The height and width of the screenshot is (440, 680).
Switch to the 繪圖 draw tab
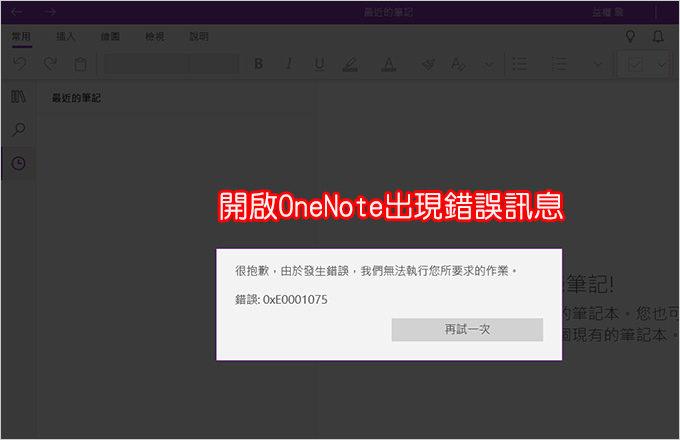(x=110, y=36)
